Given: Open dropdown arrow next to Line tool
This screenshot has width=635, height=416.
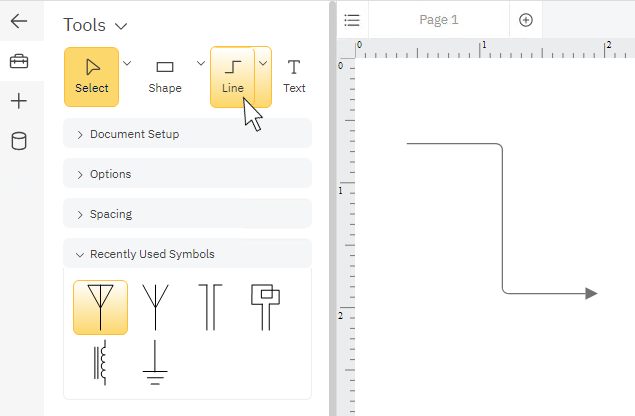Looking at the screenshot, I should 263,64.
